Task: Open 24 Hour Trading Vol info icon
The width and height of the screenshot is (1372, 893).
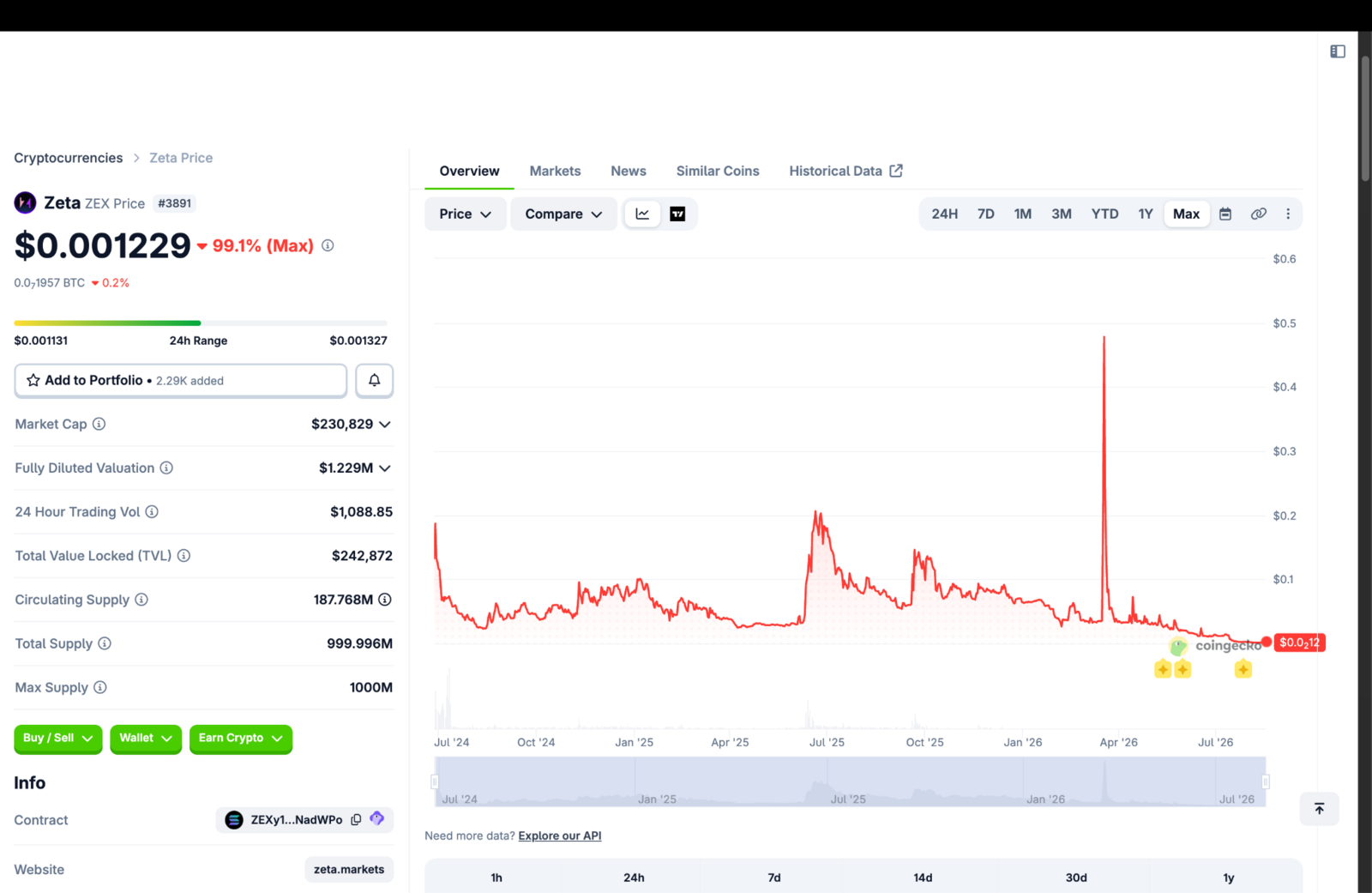Action: 152,511
